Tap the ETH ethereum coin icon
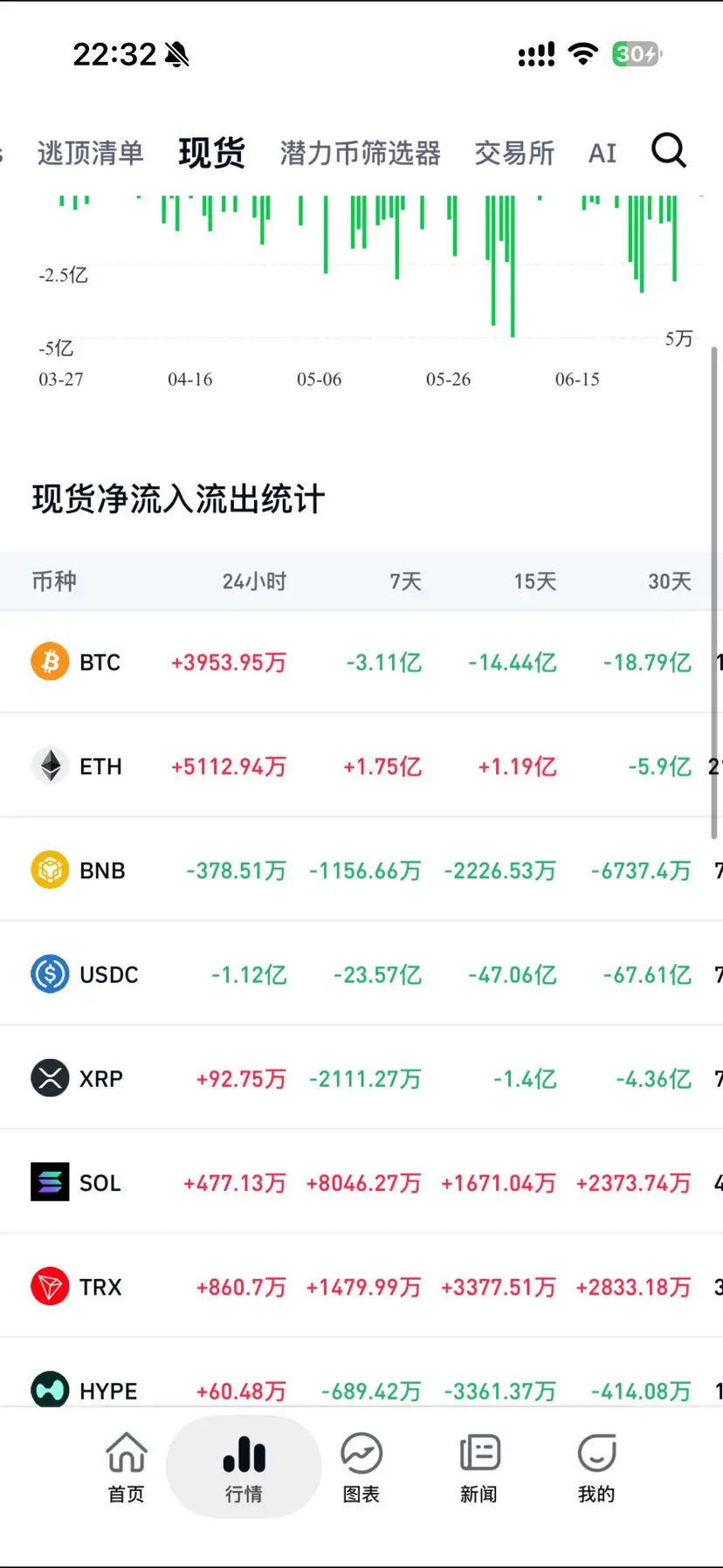 coord(50,766)
